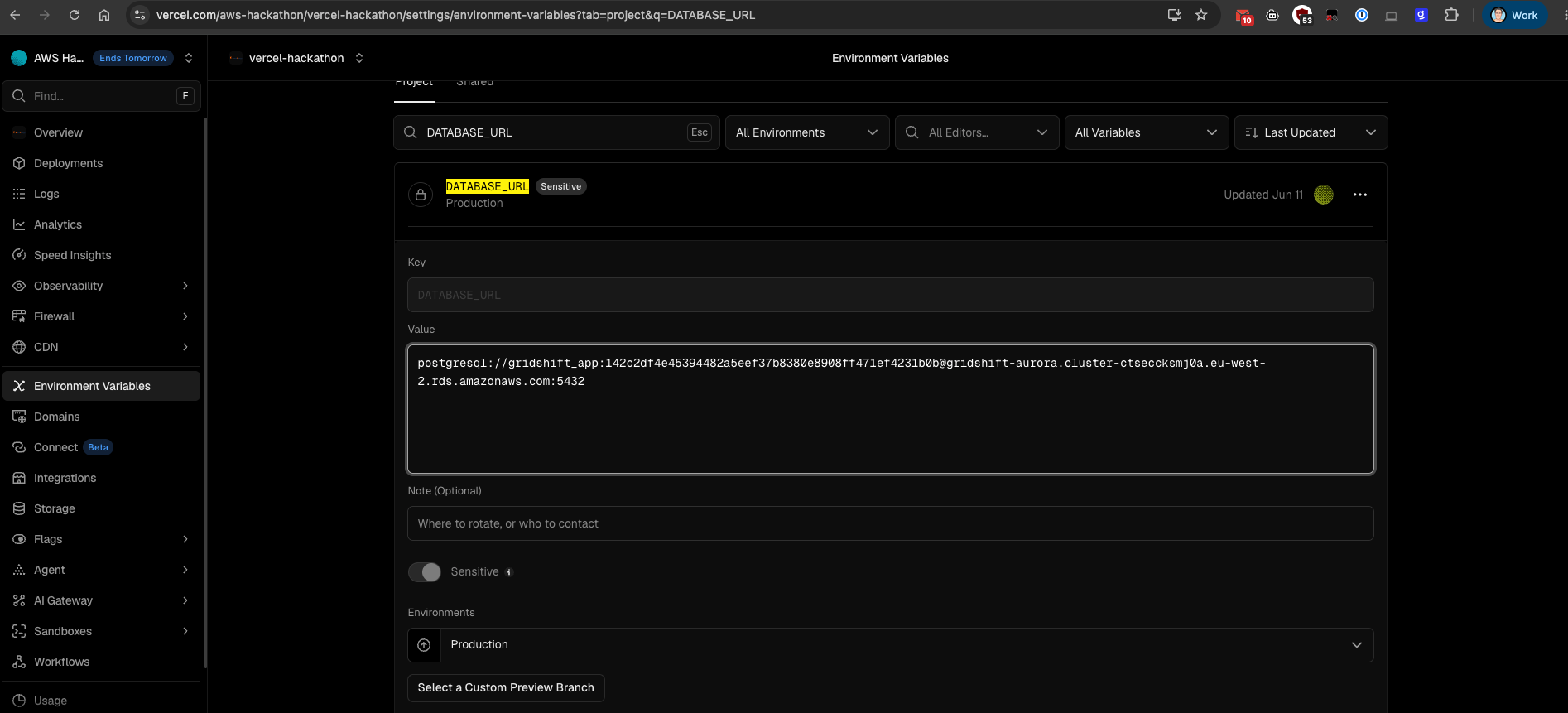Click the Key field showing DATABASE_URL
1568x713 pixels.
[891, 295]
